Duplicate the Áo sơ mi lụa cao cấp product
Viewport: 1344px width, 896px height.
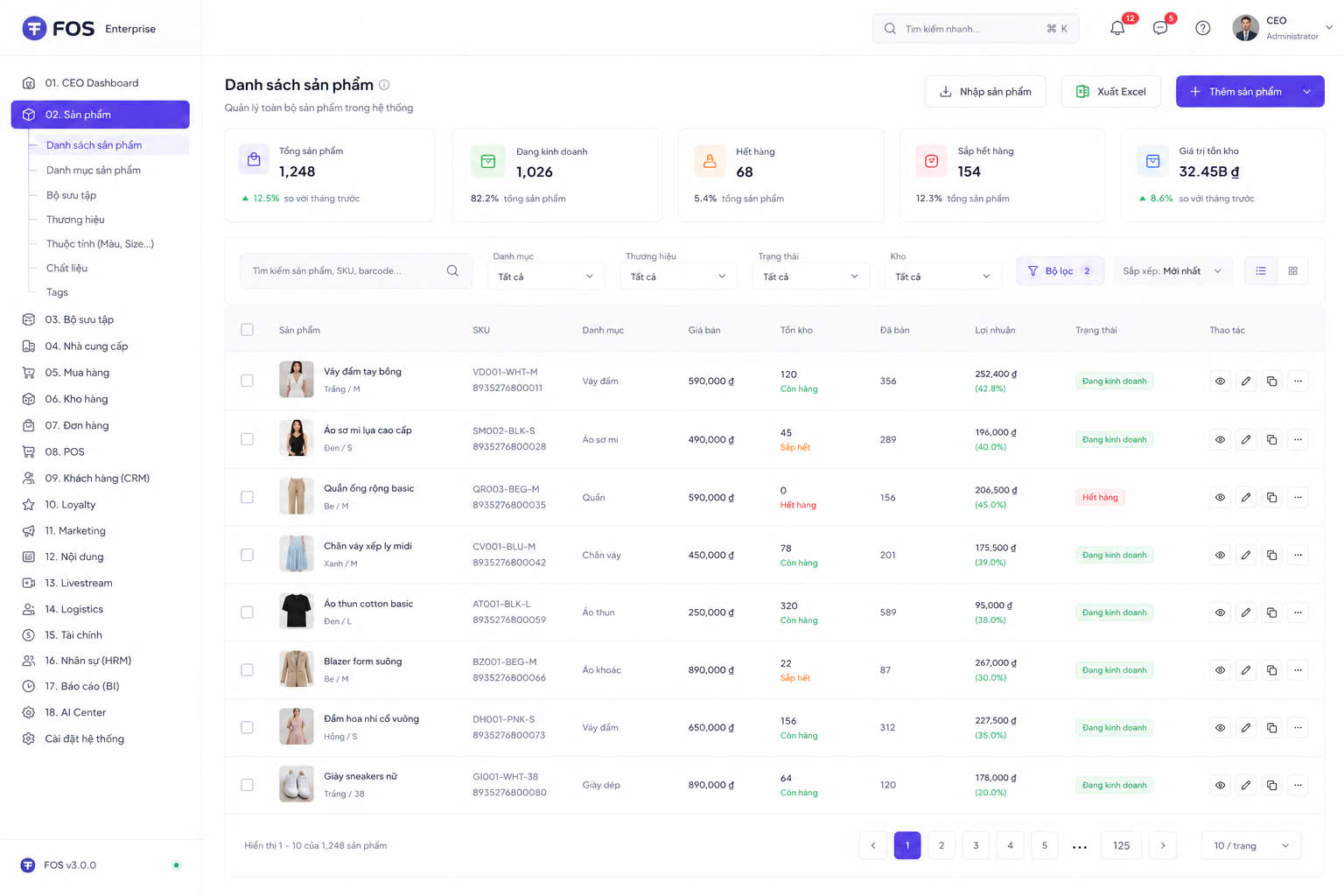click(x=1271, y=439)
